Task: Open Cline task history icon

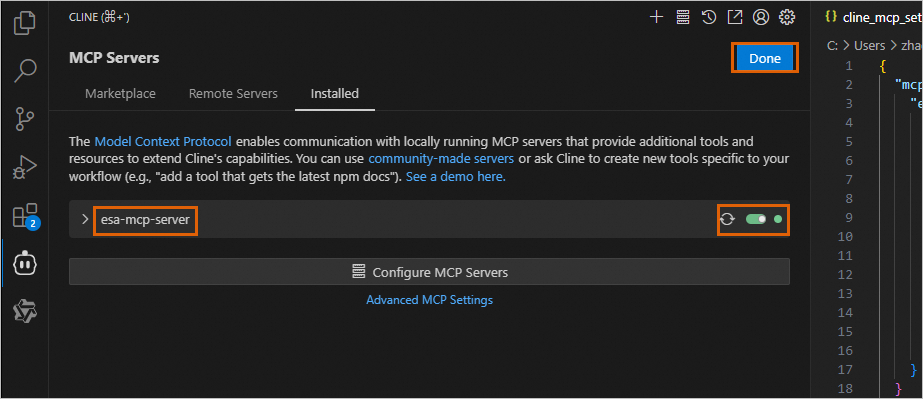Action: click(x=709, y=17)
